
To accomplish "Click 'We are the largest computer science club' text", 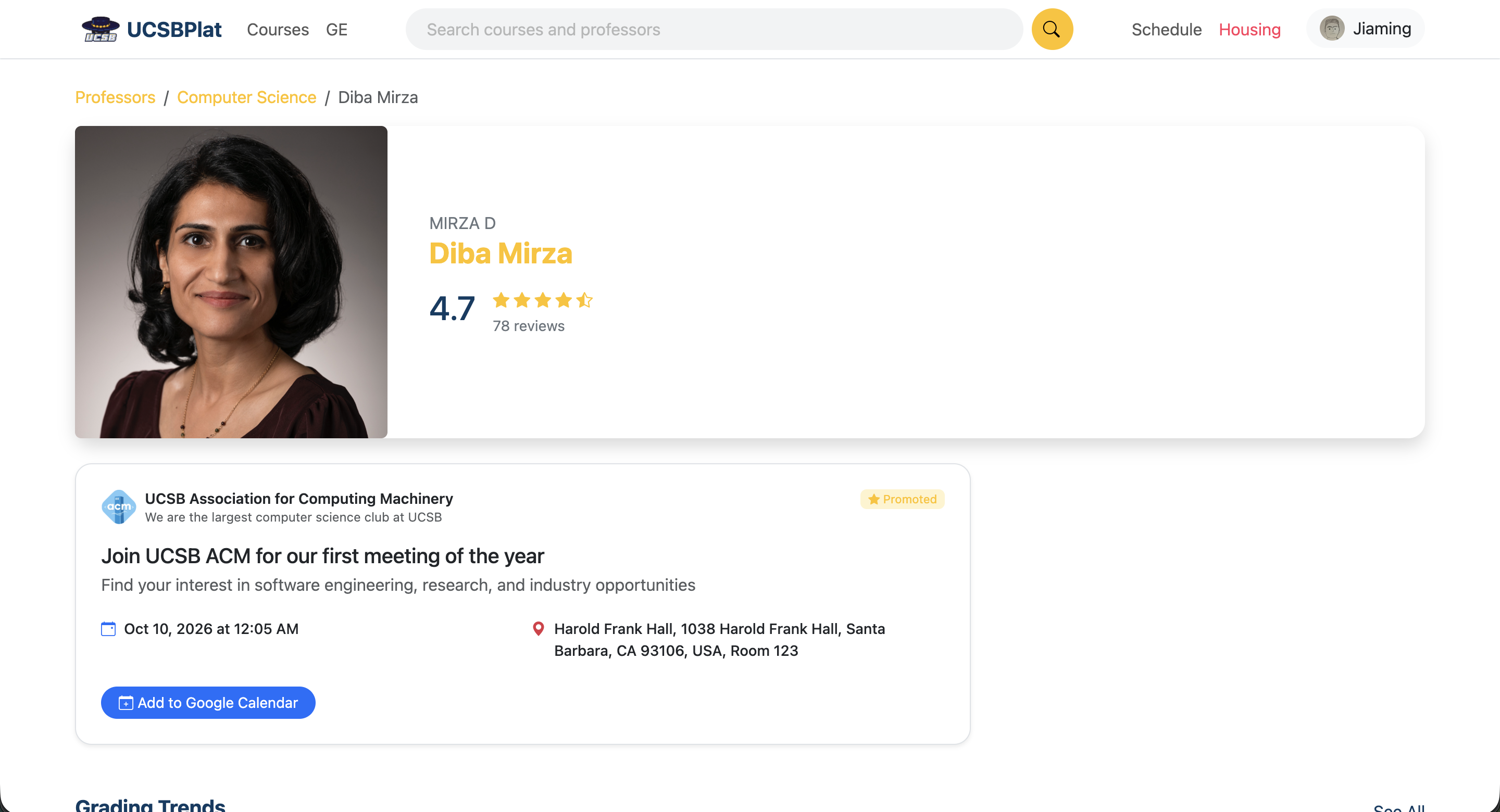I will coord(293,517).
